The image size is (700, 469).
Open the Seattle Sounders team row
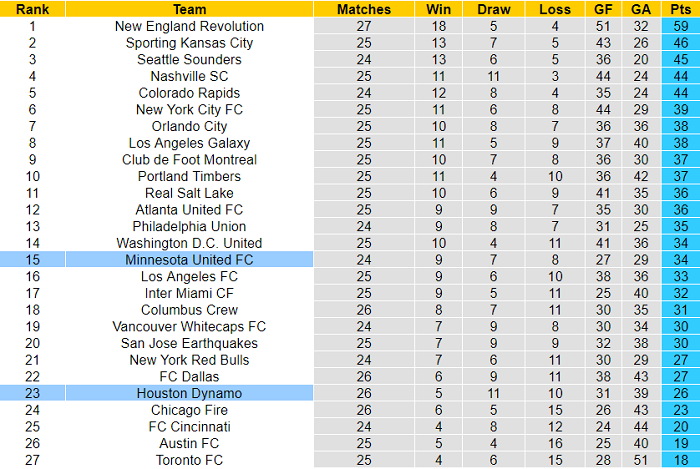tap(189, 59)
